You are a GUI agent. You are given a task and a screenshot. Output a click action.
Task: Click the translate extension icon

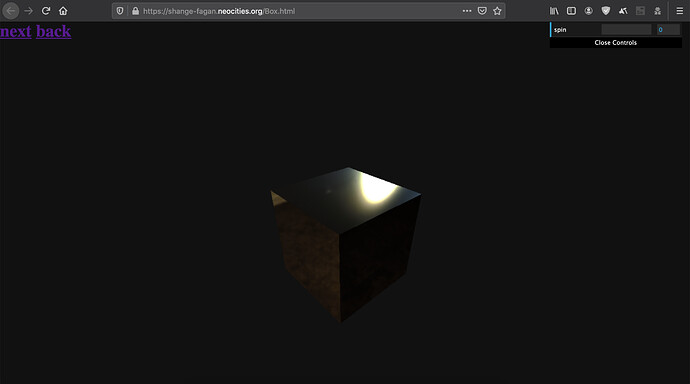coord(623,11)
